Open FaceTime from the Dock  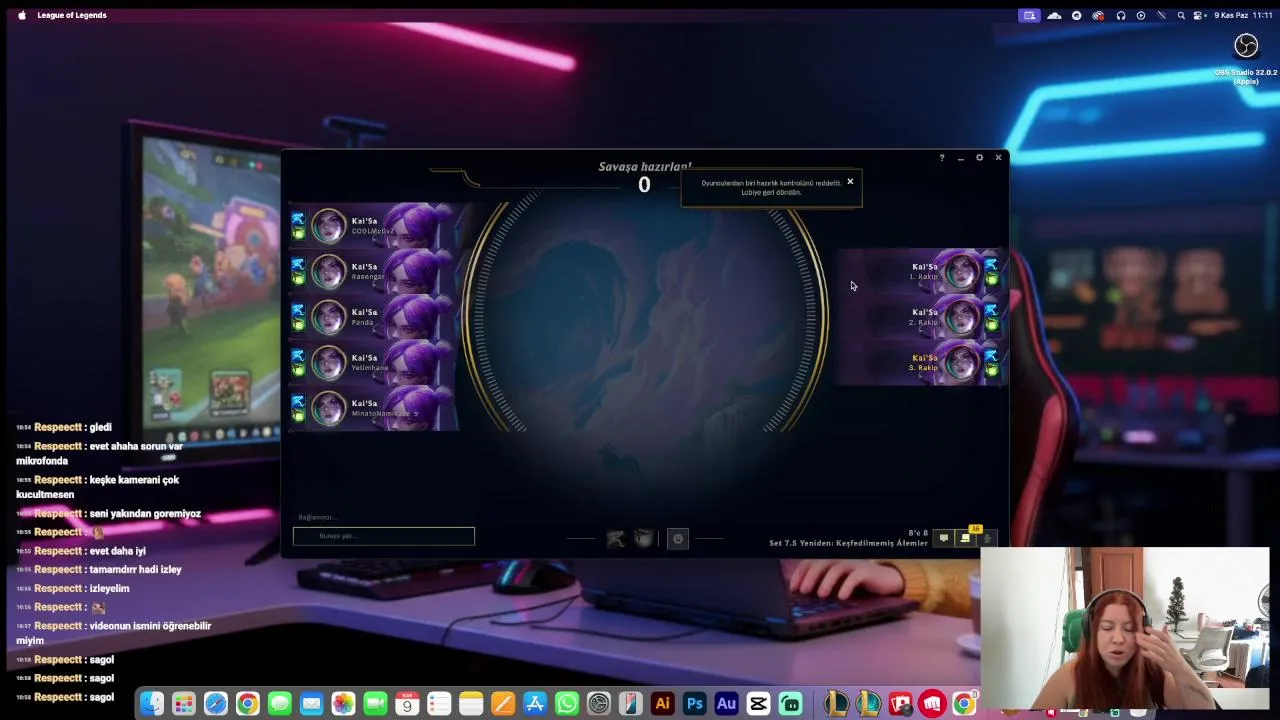coord(375,704)
